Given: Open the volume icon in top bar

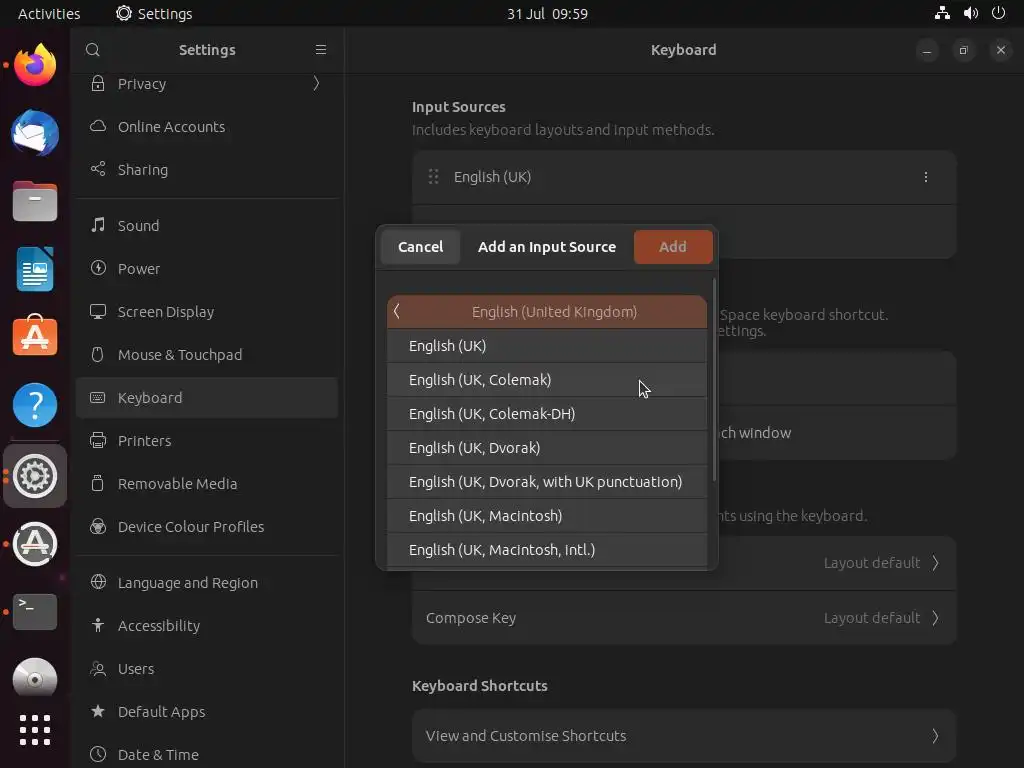Looking at the screenshot, I should pos(970,14).
